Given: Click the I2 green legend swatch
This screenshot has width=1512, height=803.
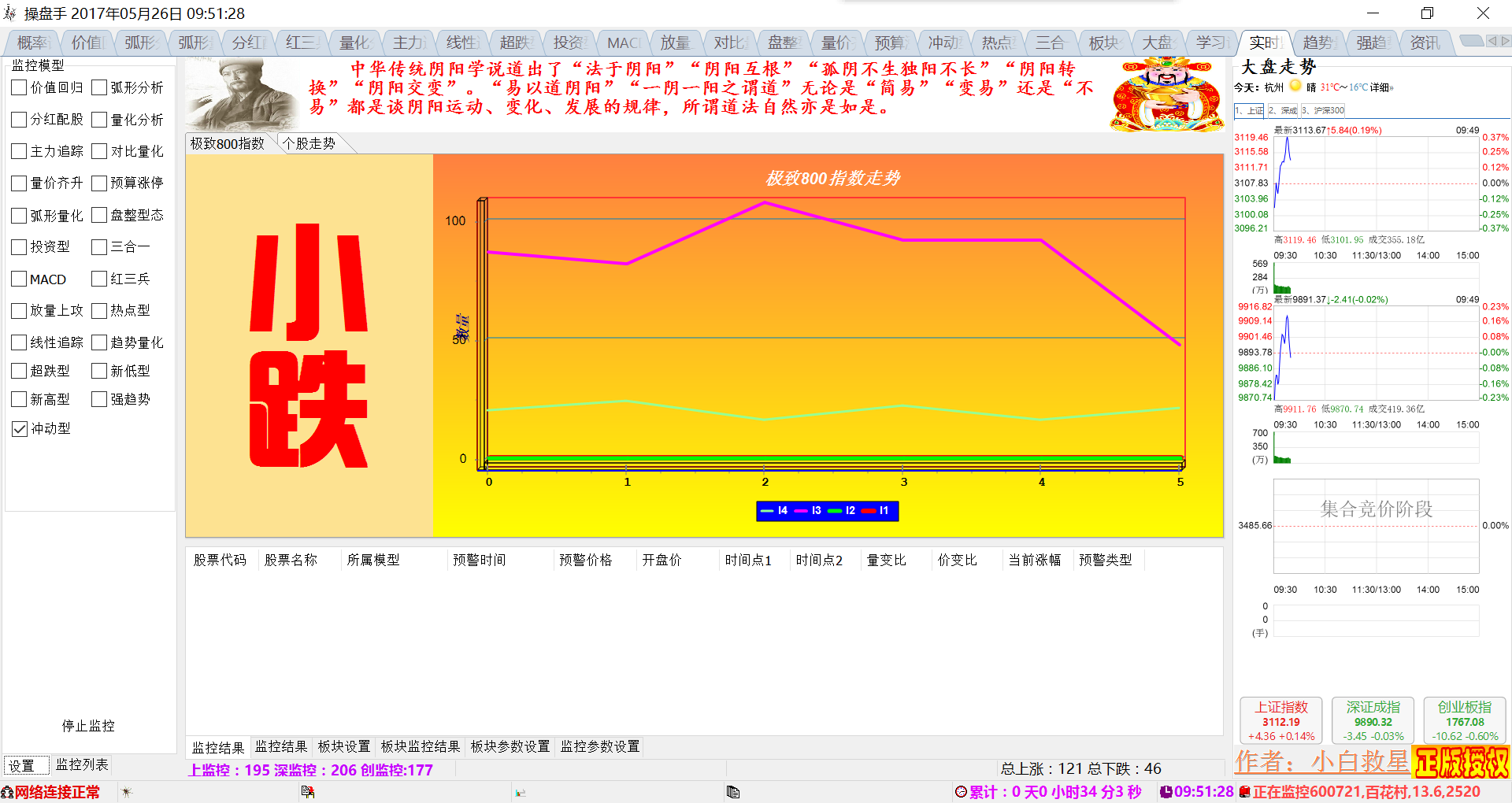Looking at the screenshot, I should [835, 511].
